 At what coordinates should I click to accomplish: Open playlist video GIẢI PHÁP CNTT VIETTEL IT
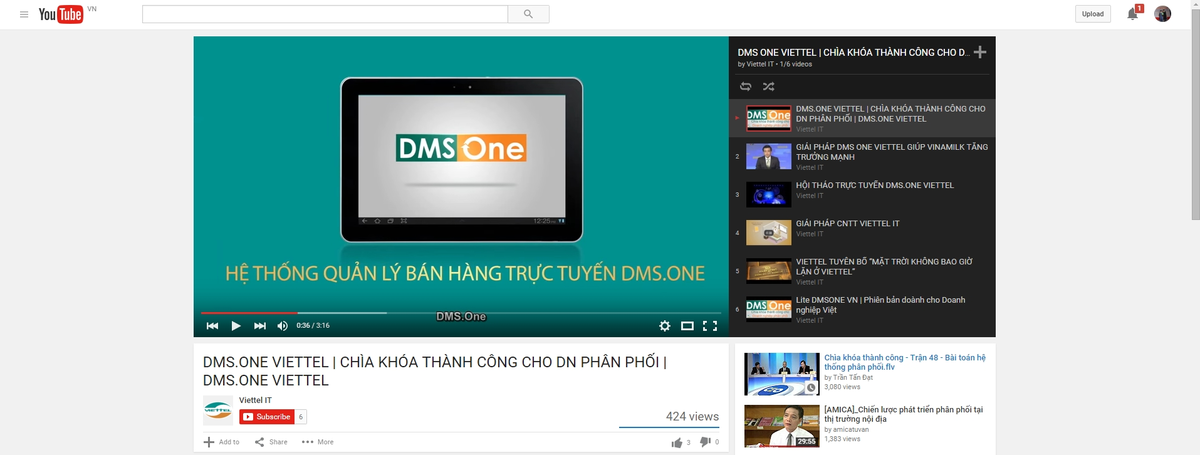click(x=863, y=232)
